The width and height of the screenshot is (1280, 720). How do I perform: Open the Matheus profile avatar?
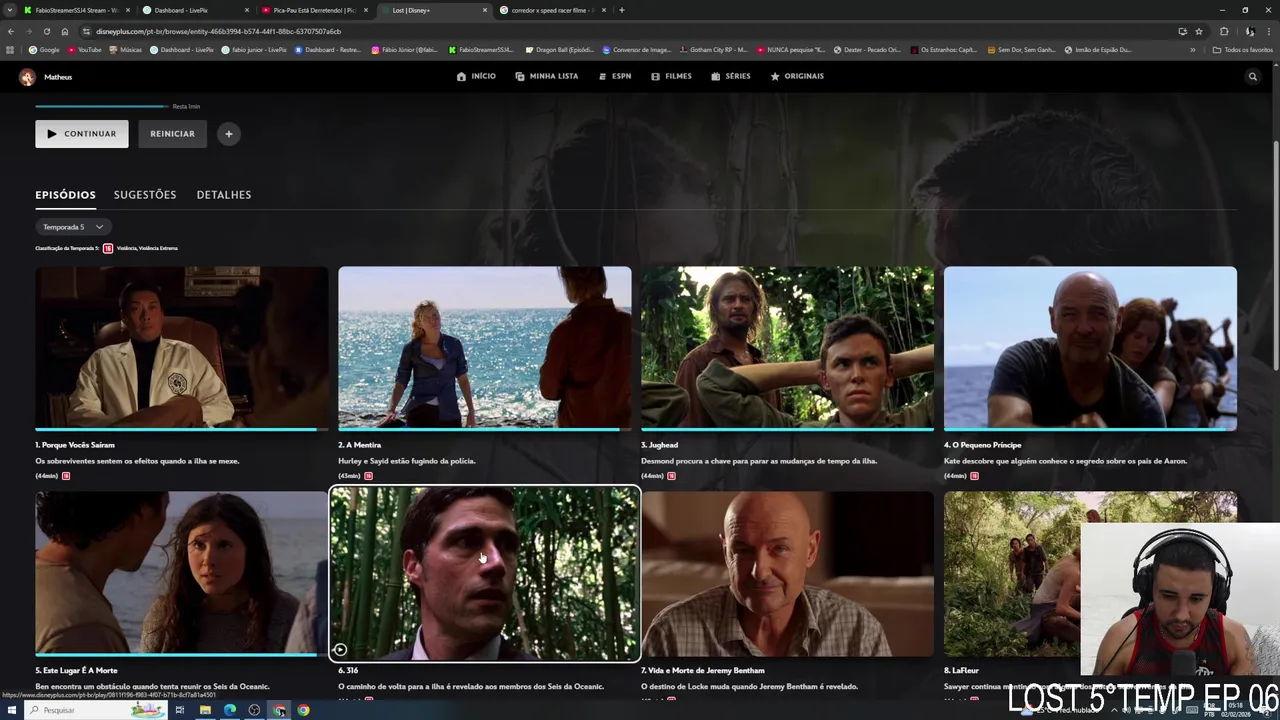[27, 77]
